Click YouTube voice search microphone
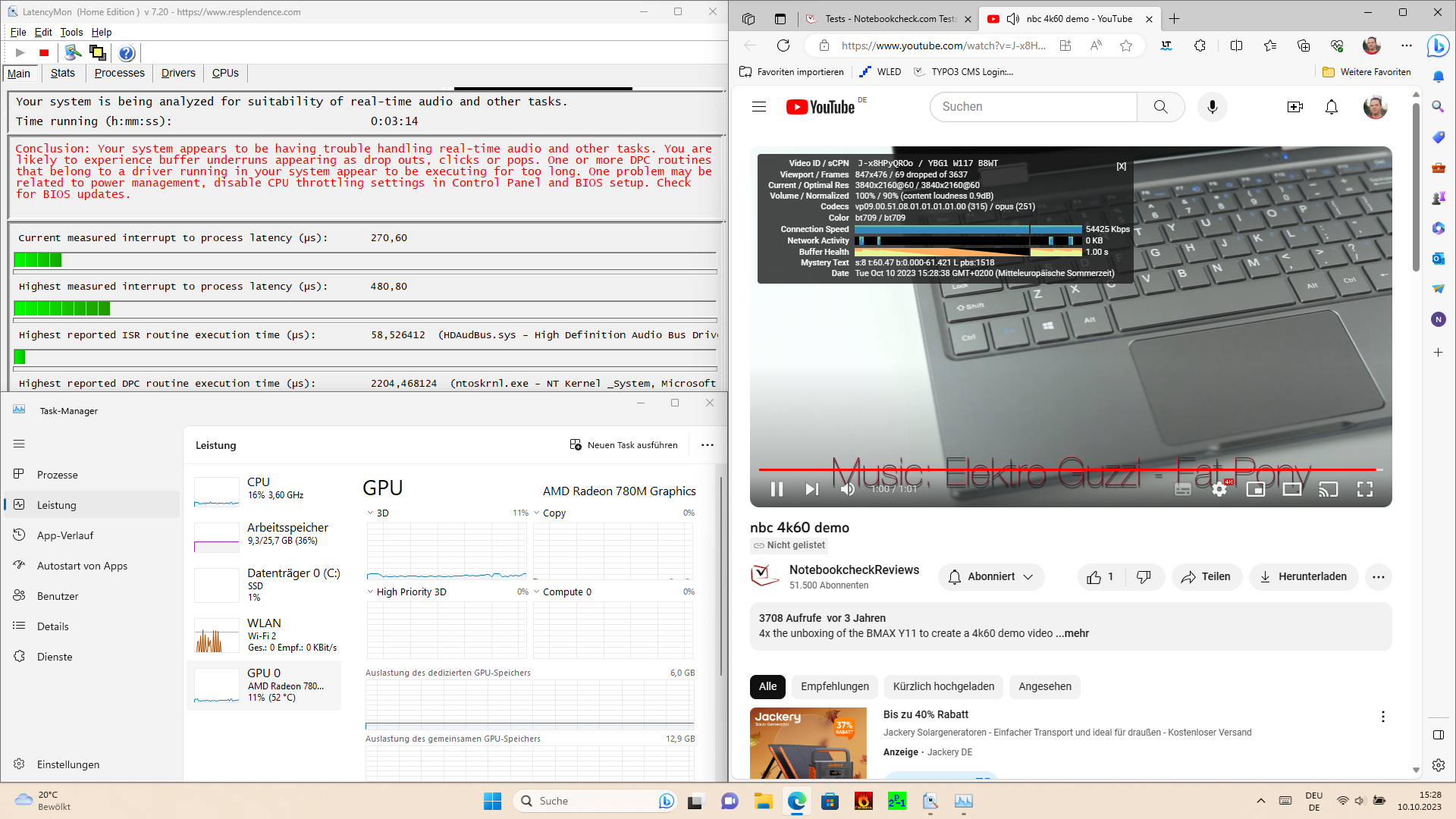Viewport: 1456px width, 819px height. (x=1212, y=107)
